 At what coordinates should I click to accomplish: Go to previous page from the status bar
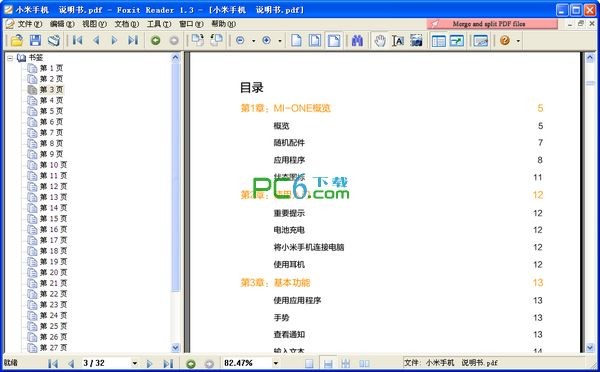click(71, 363)
